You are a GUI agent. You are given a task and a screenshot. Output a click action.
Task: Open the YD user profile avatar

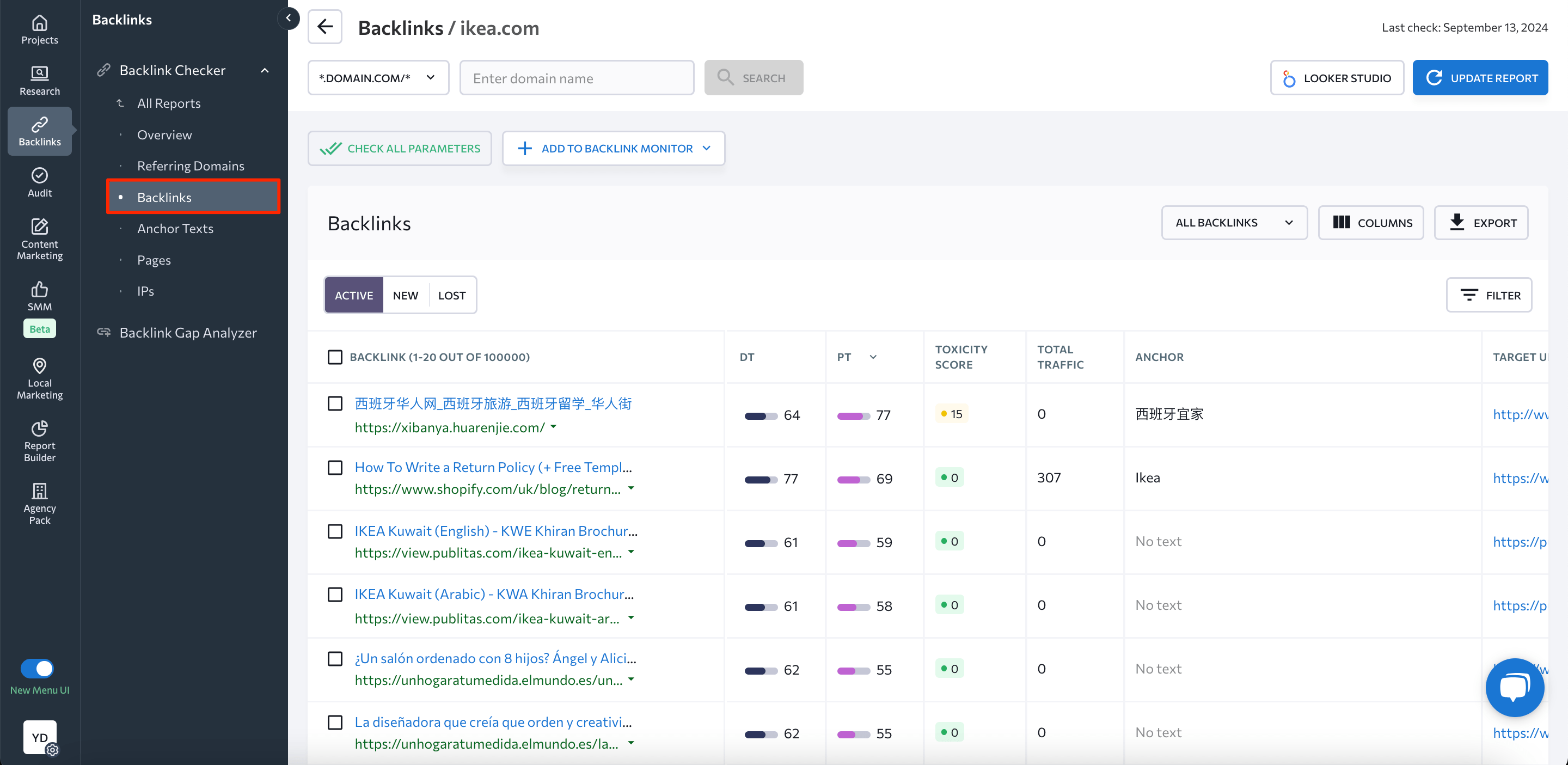pyautogui.click(x=40, y=737)
